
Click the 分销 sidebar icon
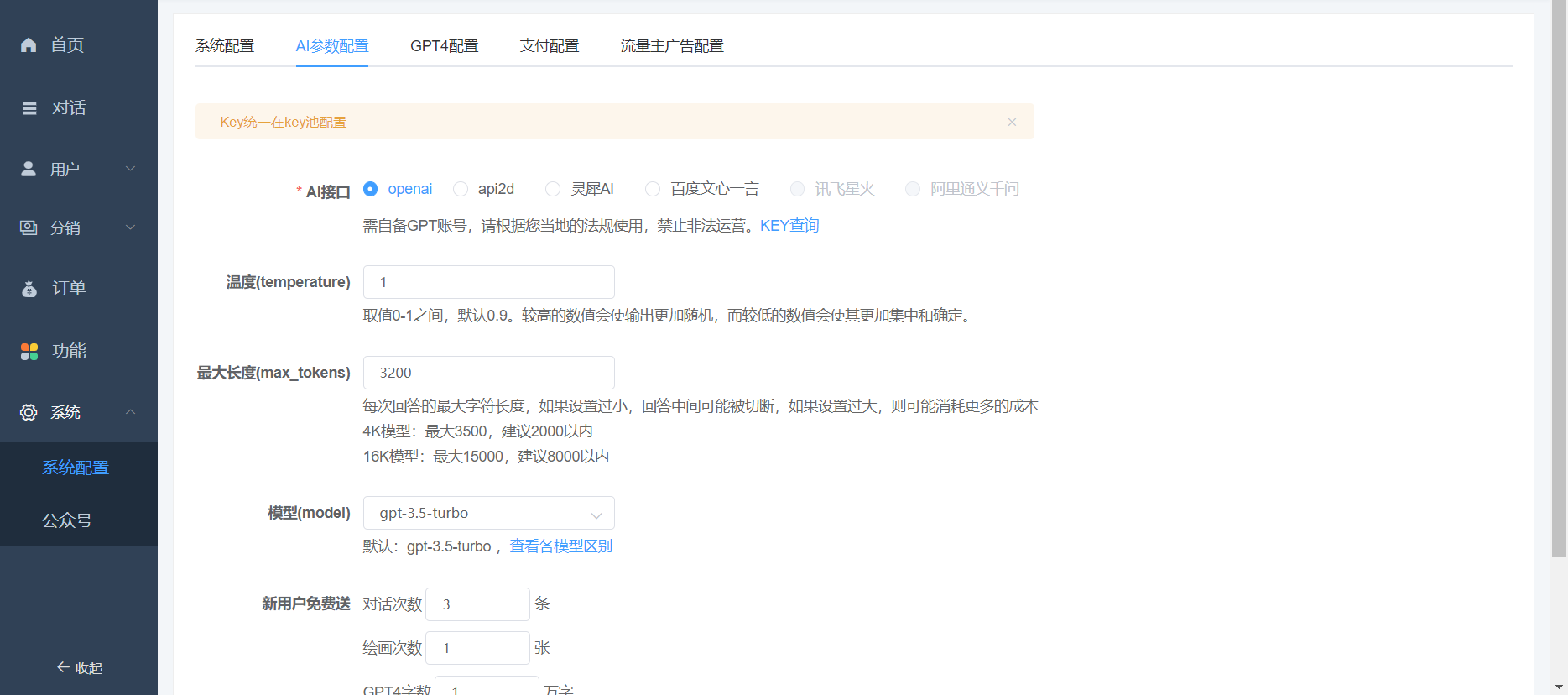[29, 227]
